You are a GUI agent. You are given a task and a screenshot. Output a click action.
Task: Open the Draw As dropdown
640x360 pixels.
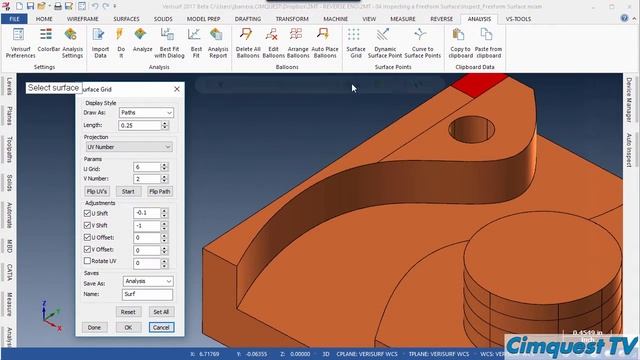[146, 113]
